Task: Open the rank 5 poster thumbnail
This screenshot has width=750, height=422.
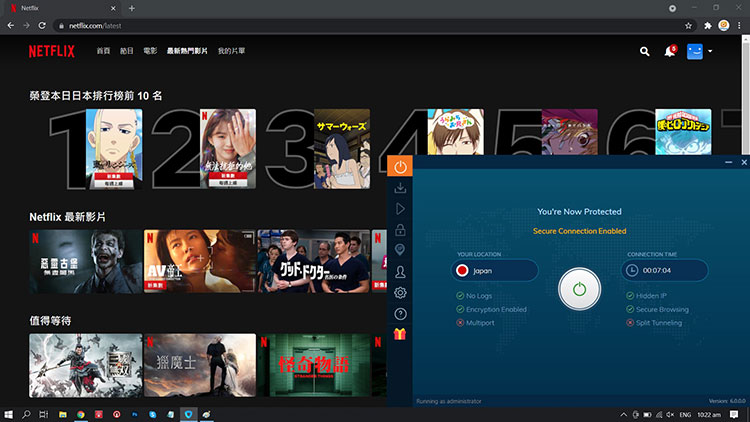Action: tap(569, 132)
